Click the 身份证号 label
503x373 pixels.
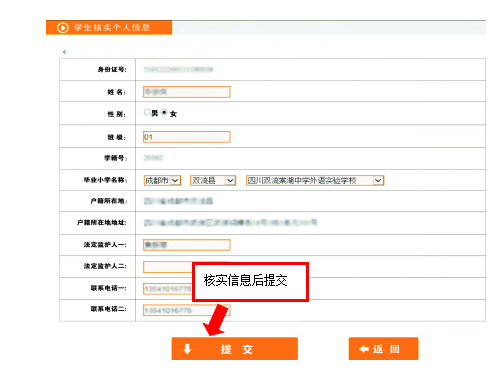pyautogui.click(x=112, y=69)
